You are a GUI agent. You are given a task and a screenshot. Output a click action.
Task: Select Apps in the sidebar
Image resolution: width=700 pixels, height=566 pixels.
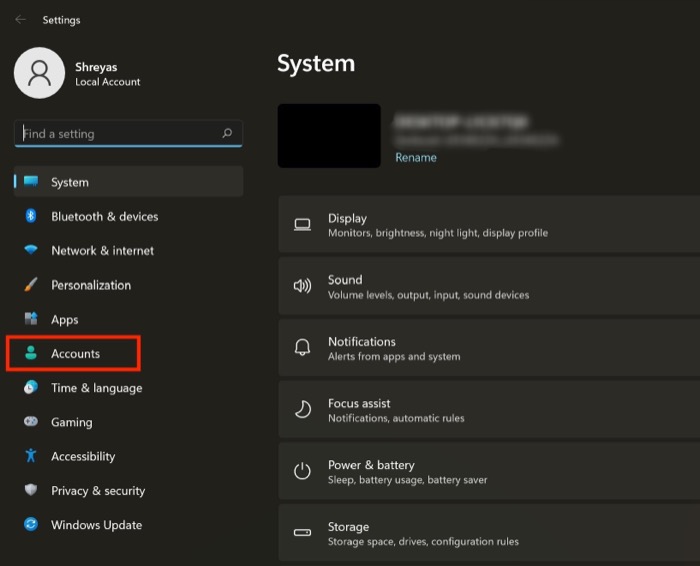click(x=129, y=319)
